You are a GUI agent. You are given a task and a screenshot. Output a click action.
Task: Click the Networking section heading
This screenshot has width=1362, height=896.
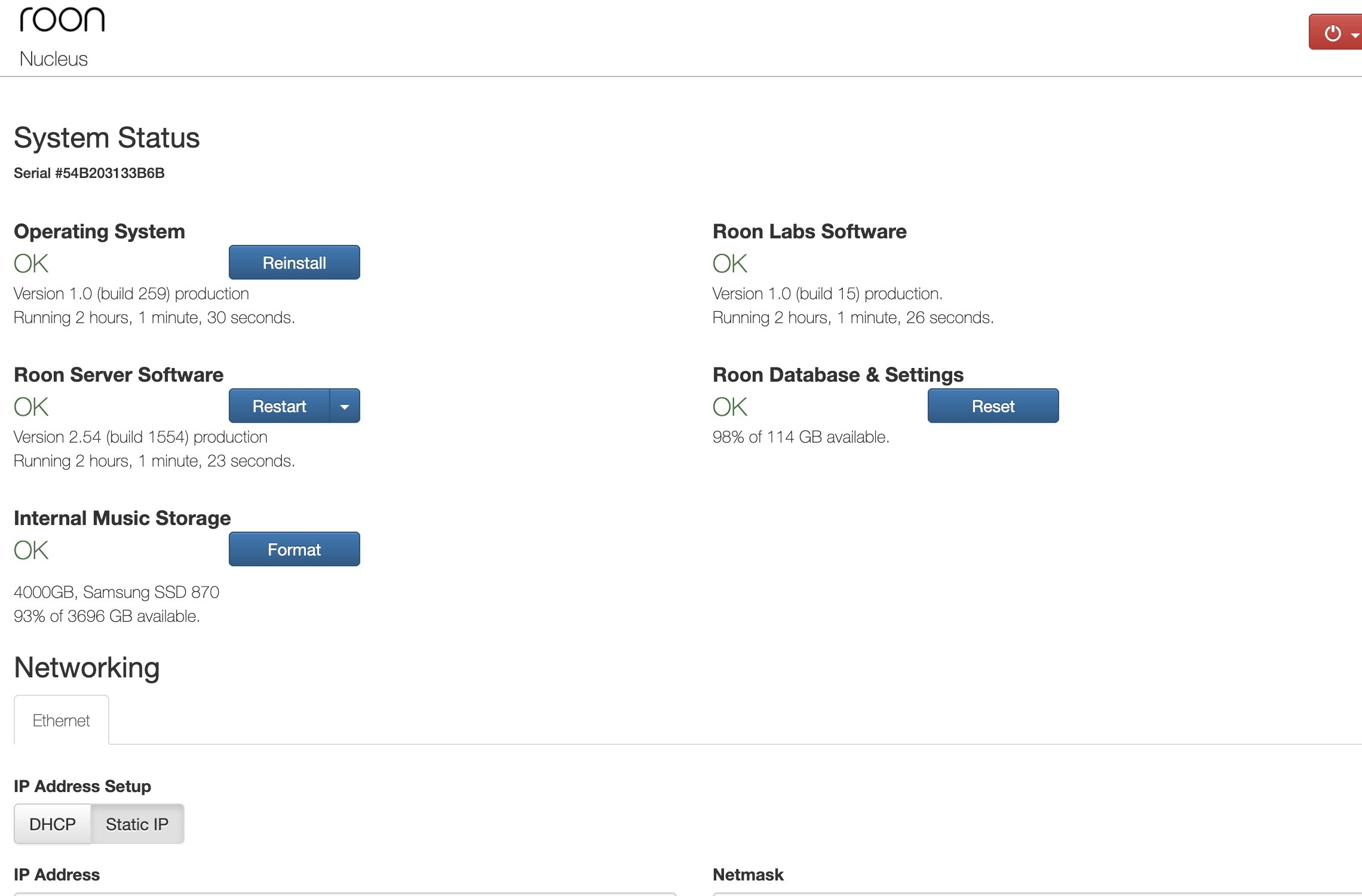[x=87, y=668]
